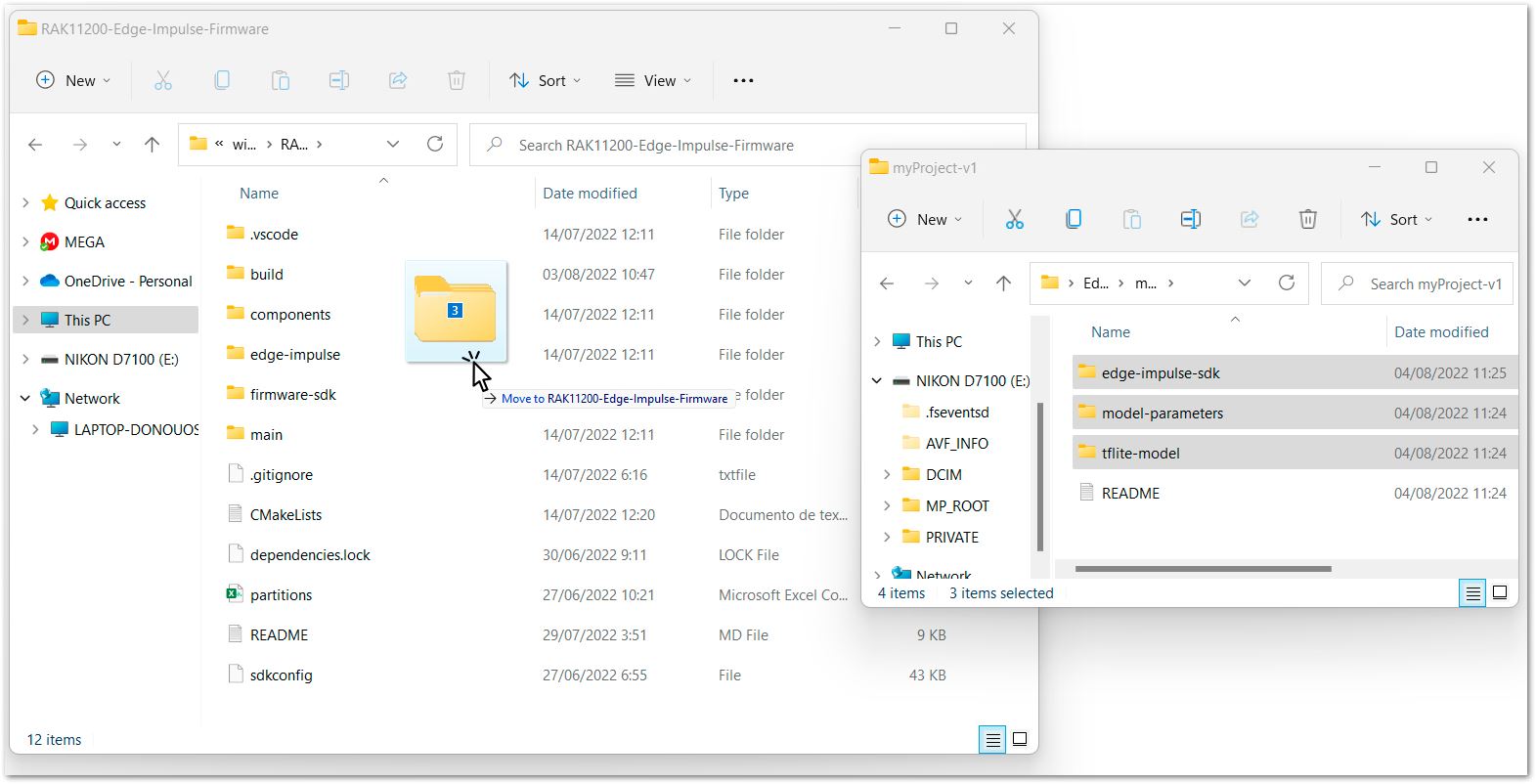Screen dimensions: 1536x784
Task: Click the back arrow in RAK11200 firmware window
Action: click(36, 145)
